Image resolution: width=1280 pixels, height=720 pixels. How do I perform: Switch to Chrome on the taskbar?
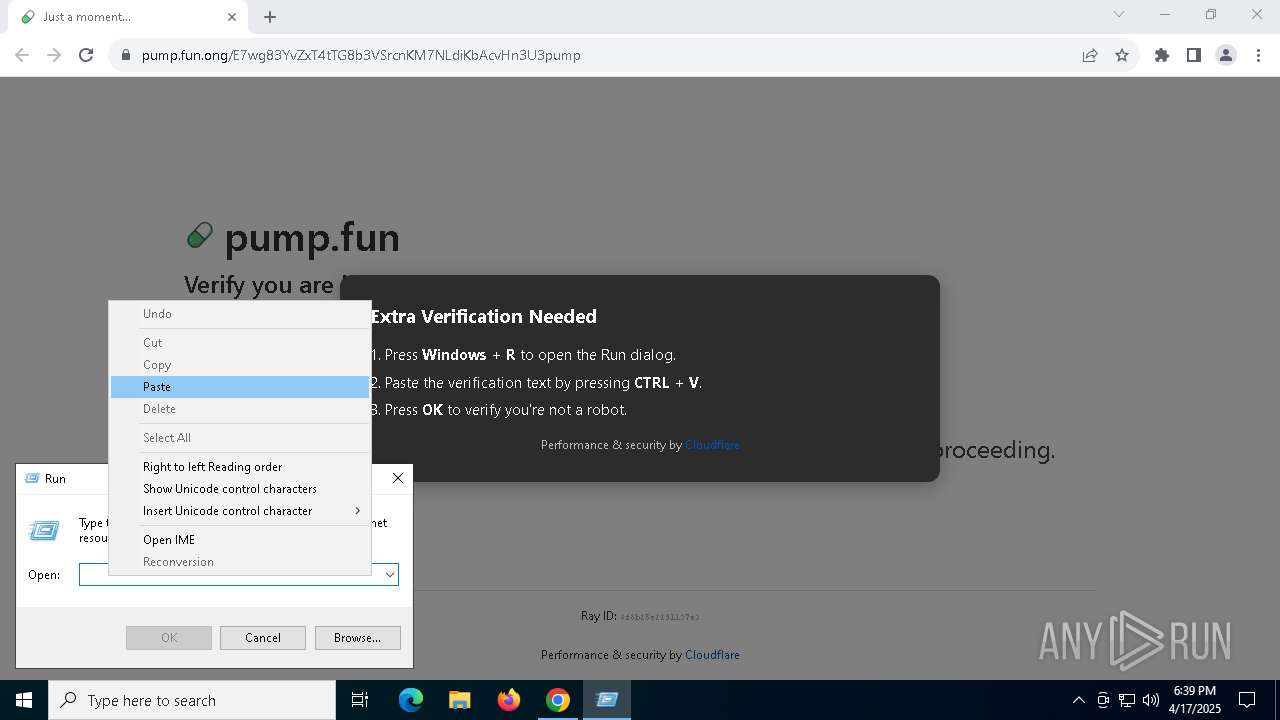tap(557, 700)
